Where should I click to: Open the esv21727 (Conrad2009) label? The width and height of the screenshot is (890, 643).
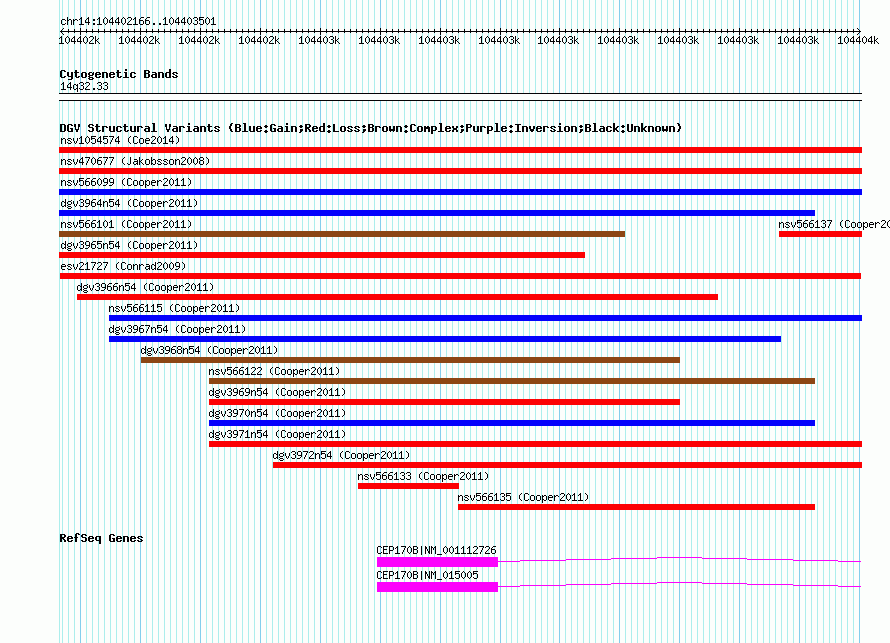point(123,266)
